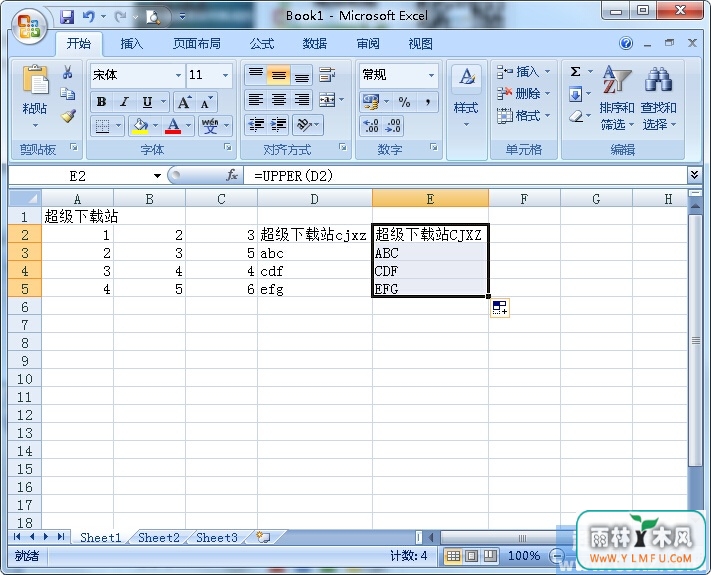Cut the selection with the scissors icon

(x=68, y=72)
